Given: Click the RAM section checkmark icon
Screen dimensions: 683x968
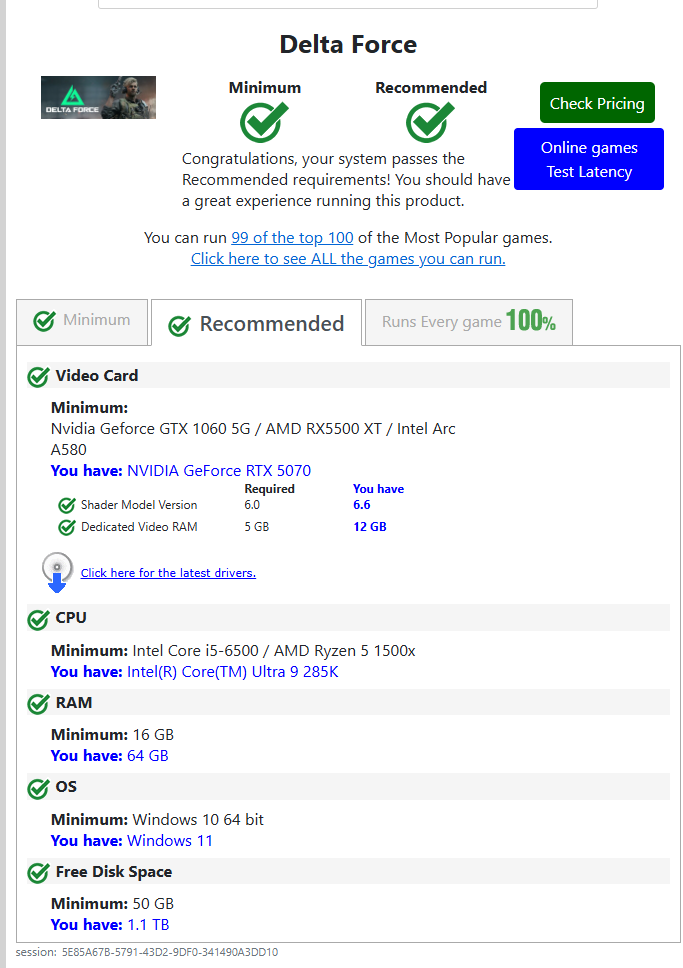Looking at the screenshot, I should 38,704.
